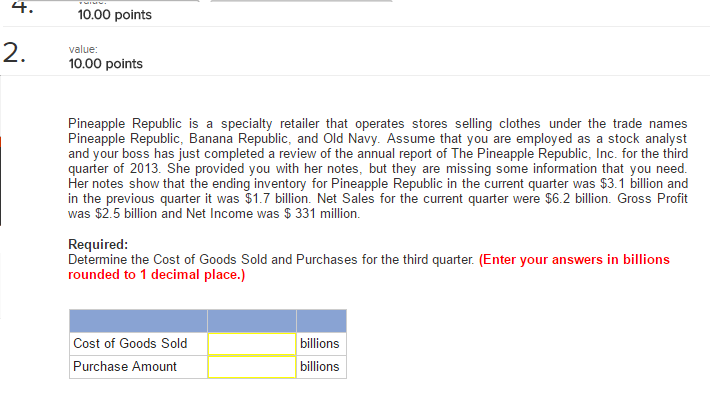Click the partially visible question 4 number

click(22, 6)
